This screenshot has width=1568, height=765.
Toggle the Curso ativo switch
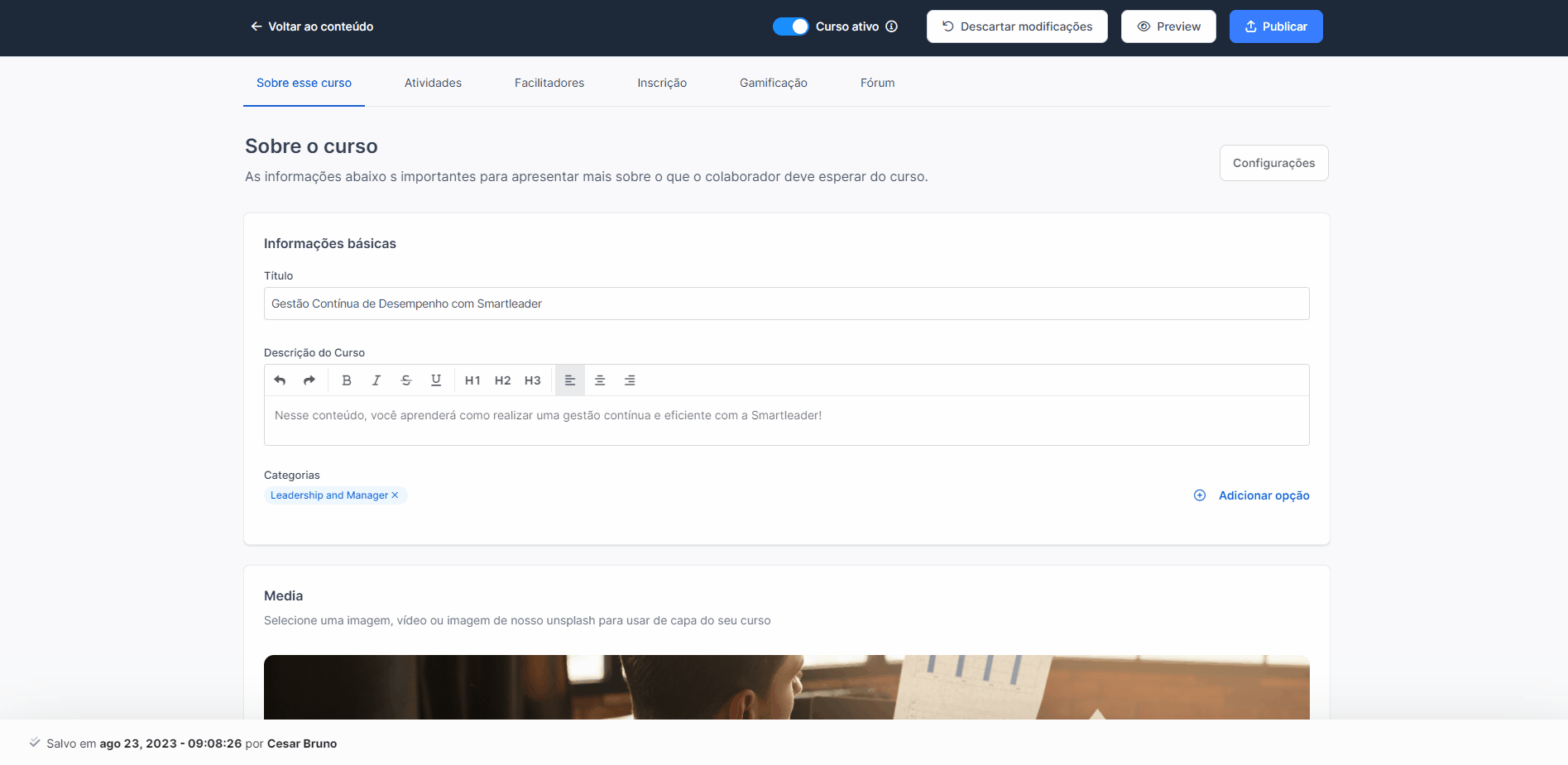pyautogui.click(x=790, y=26)
